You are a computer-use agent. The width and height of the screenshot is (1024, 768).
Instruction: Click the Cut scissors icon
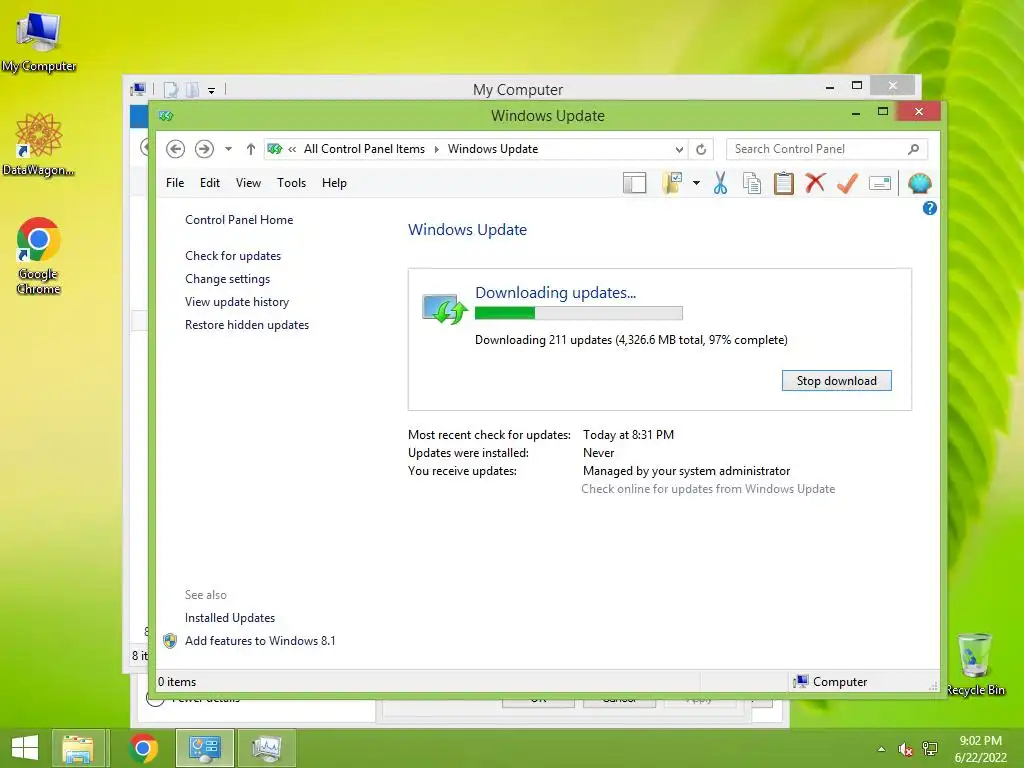click(x=720, y=184)
